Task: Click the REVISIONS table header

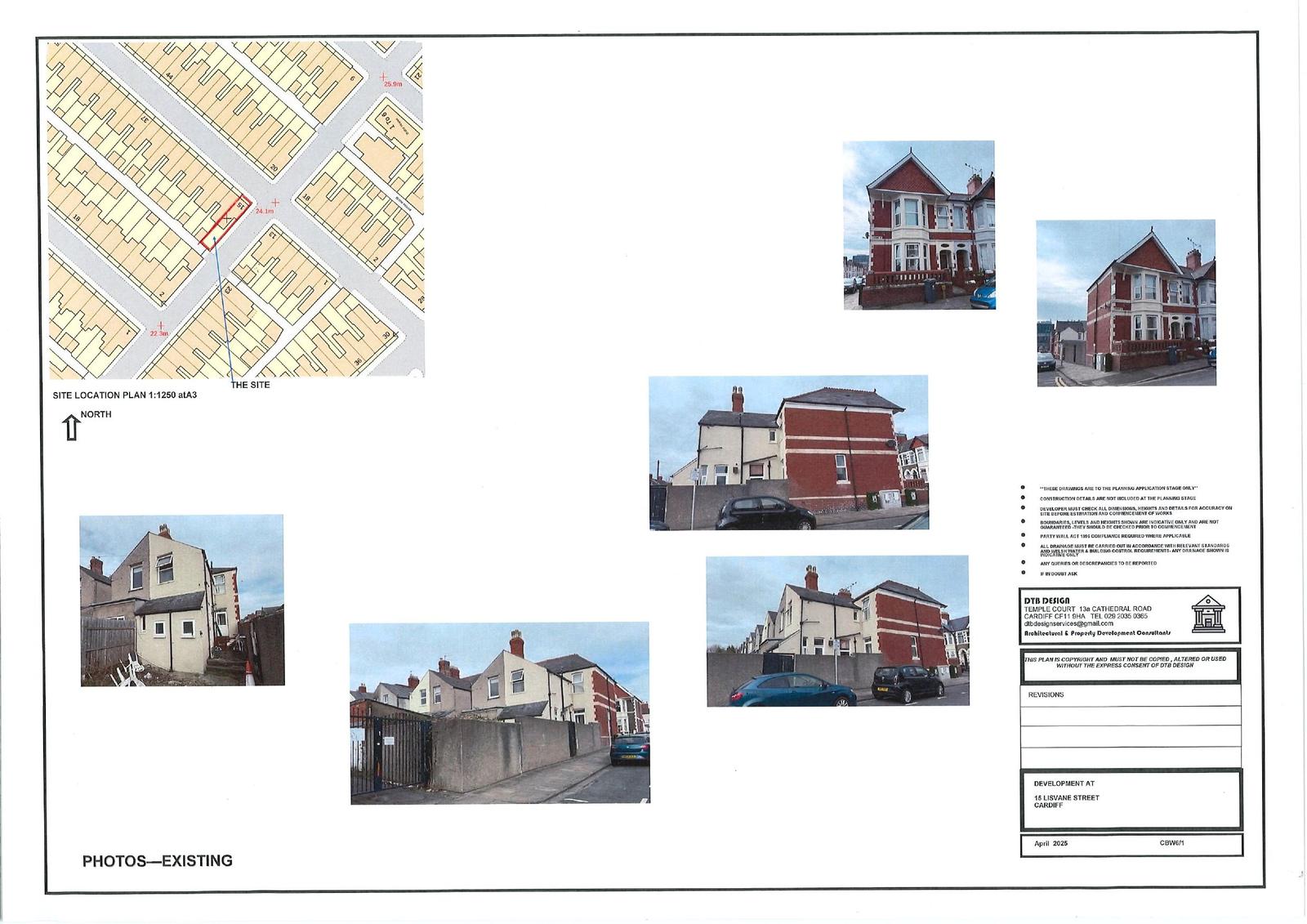Action: pyautogui.click(x=1046, y=694)
